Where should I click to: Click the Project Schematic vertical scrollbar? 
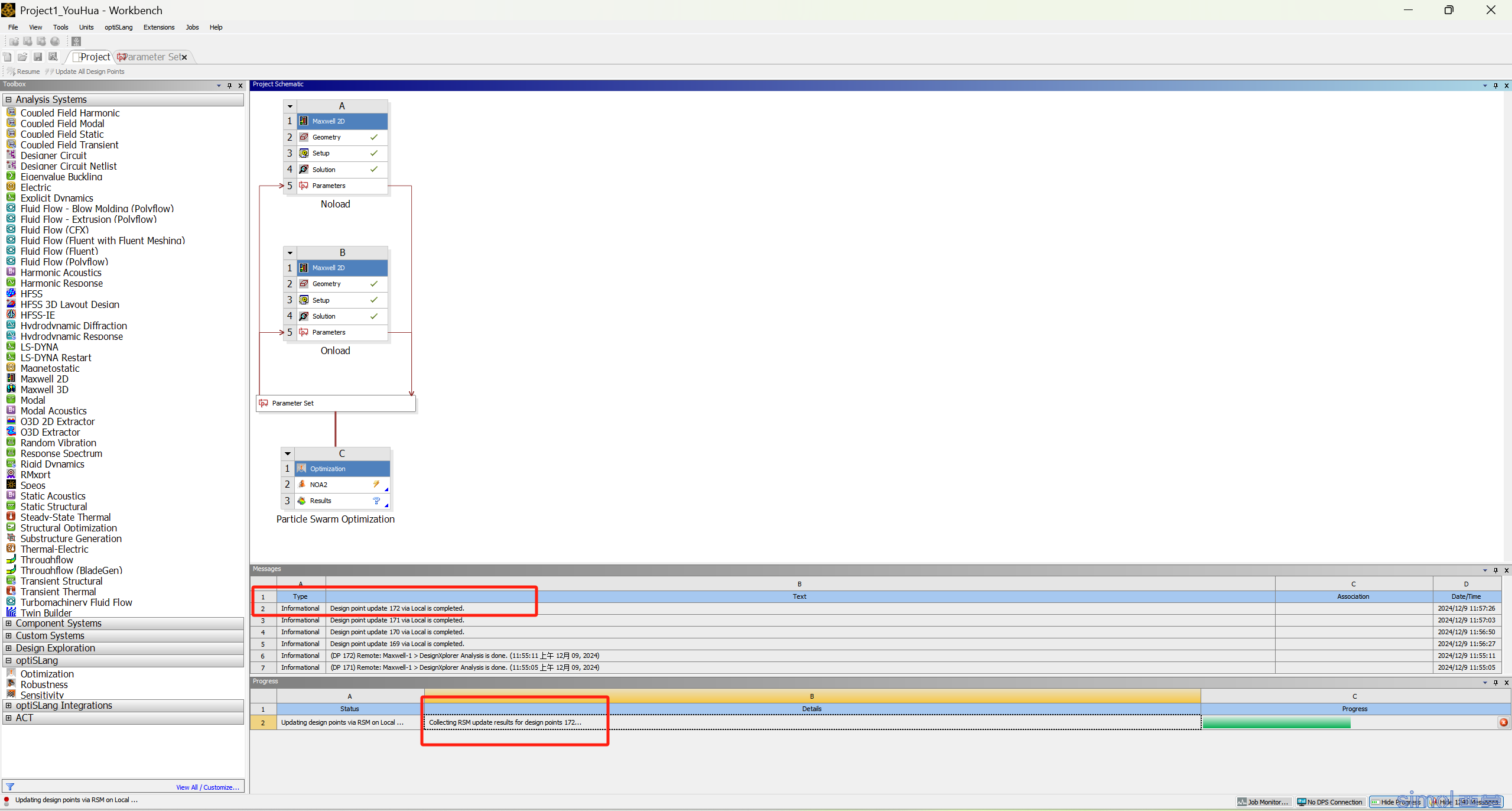tap(1507, 325)
